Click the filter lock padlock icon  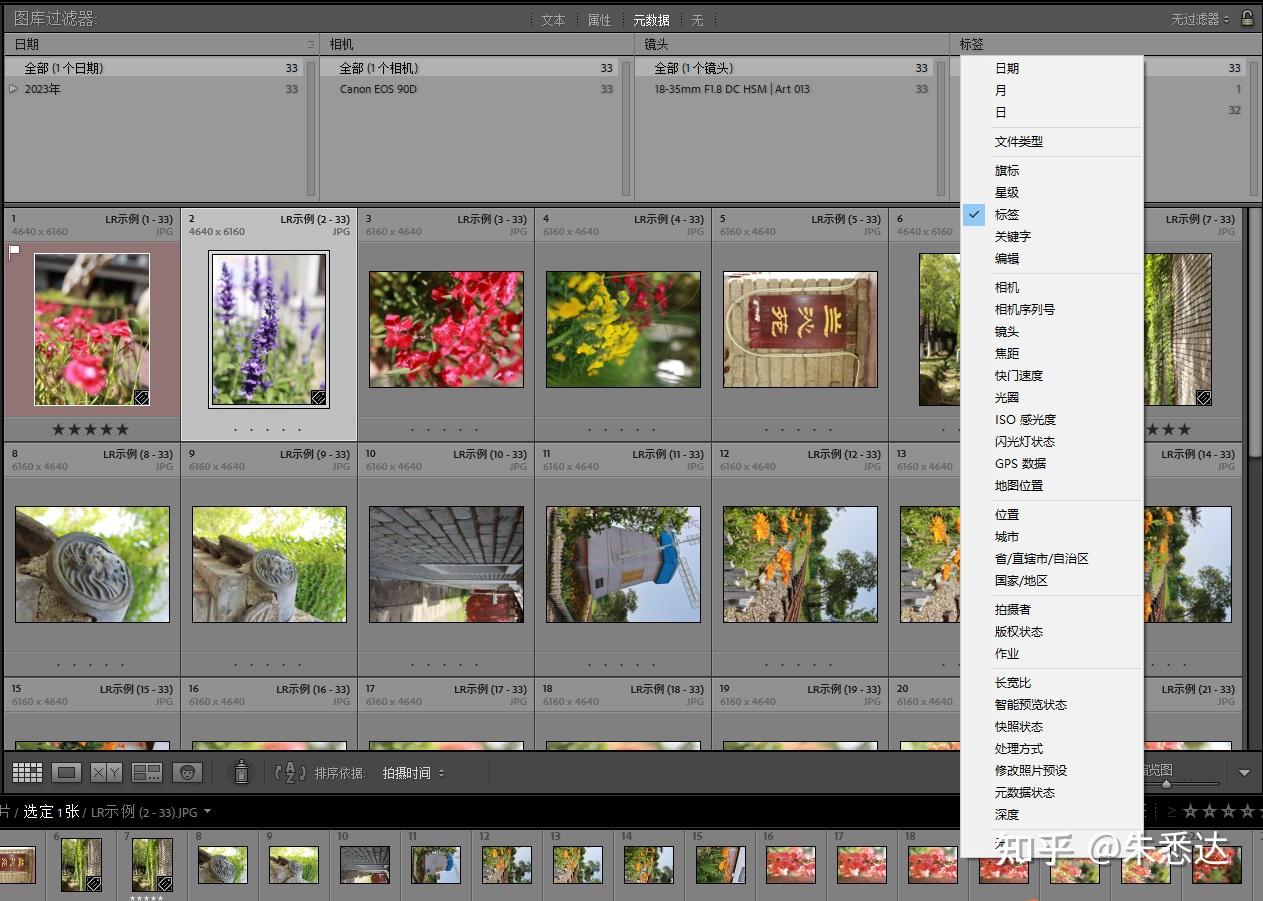click(x=1247, y=19)
